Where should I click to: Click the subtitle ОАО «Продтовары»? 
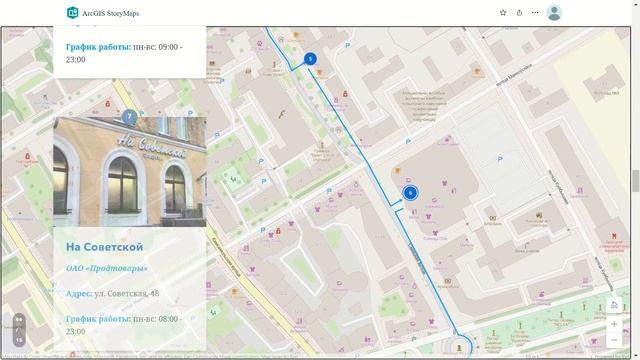[107, 268]
